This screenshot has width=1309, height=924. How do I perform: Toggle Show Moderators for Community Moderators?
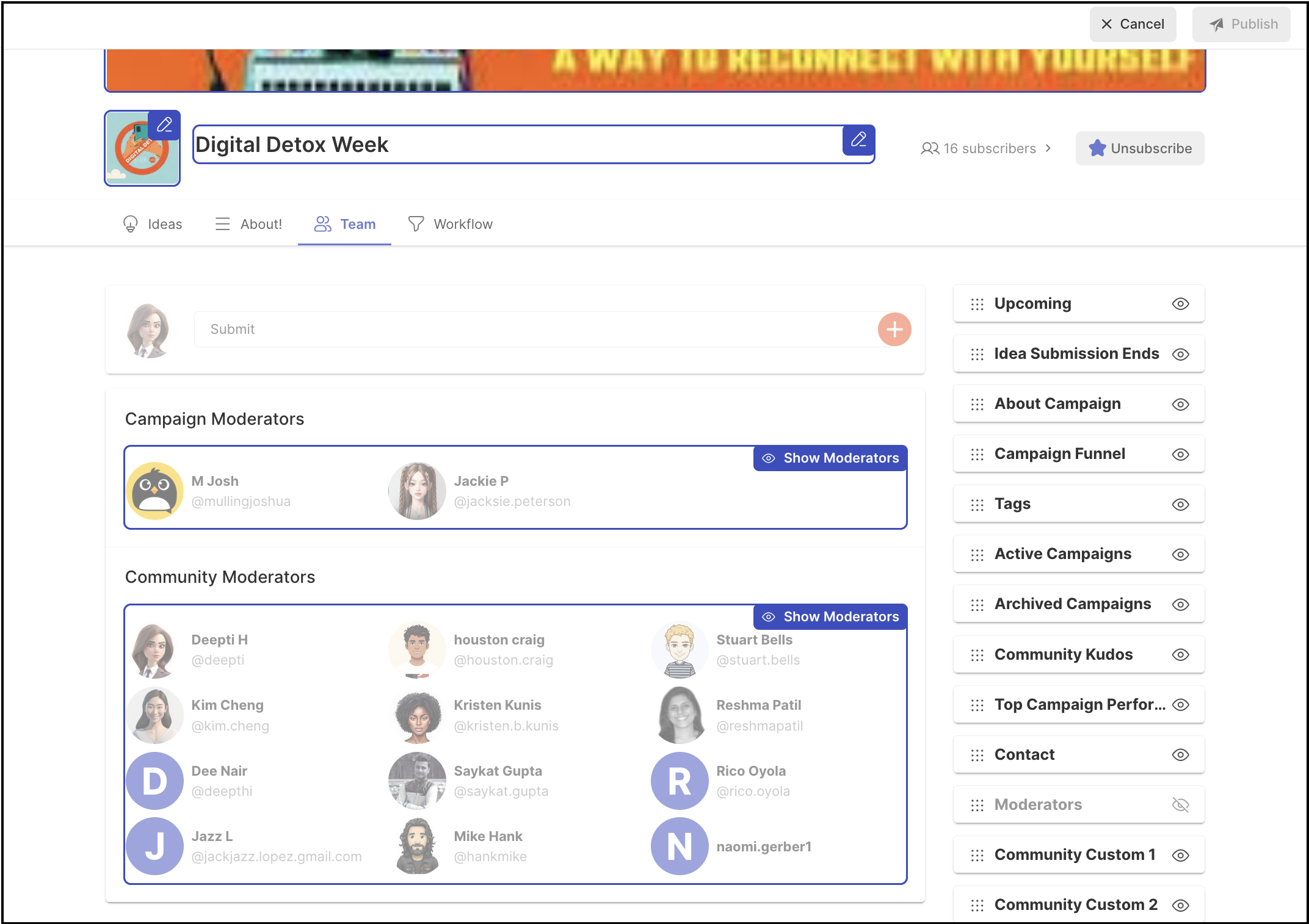pyautogui.click(x=830, y=617)
